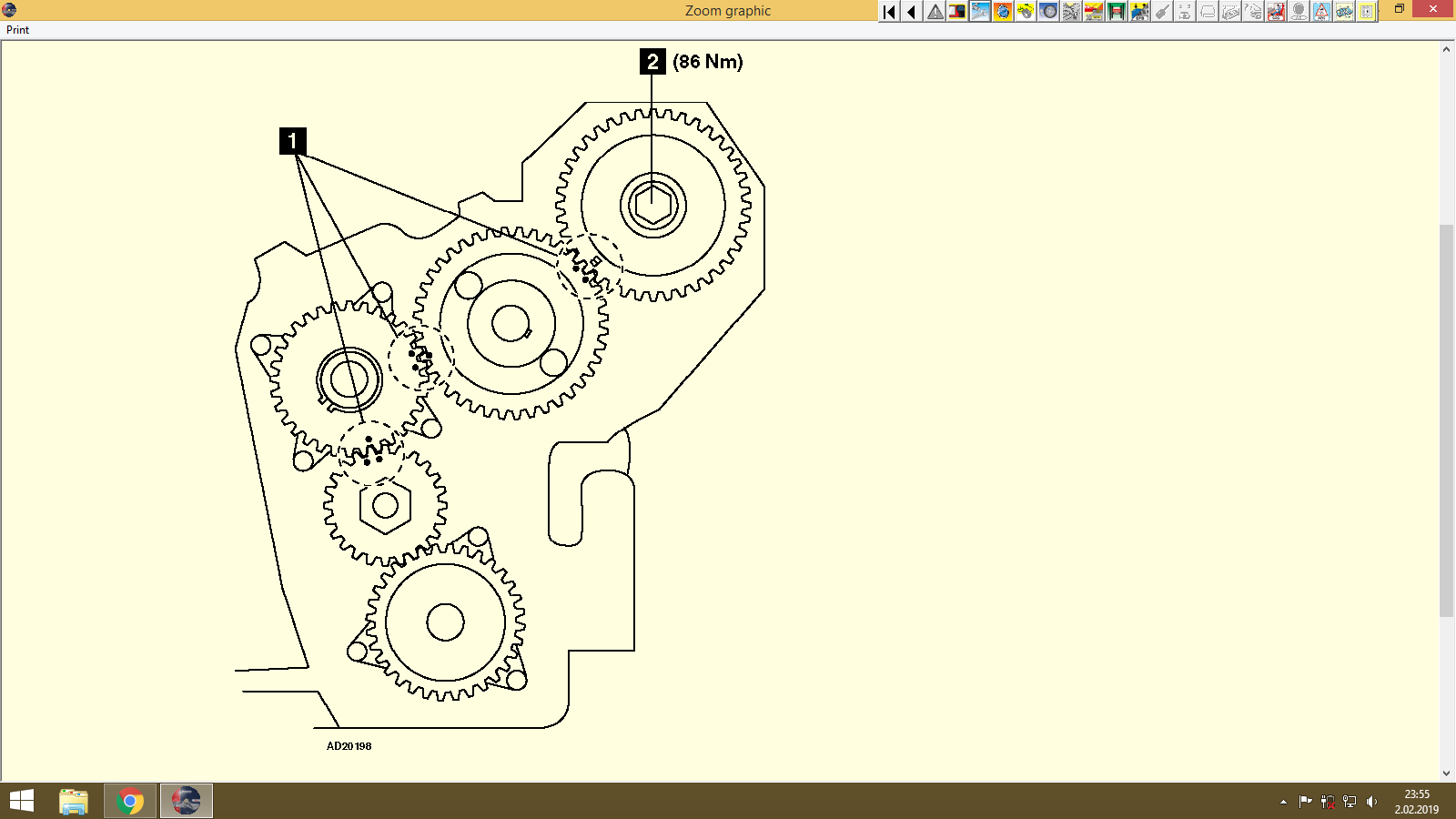
Task: Select the yellow wheel alignment icon
Action: point(1026,12)
